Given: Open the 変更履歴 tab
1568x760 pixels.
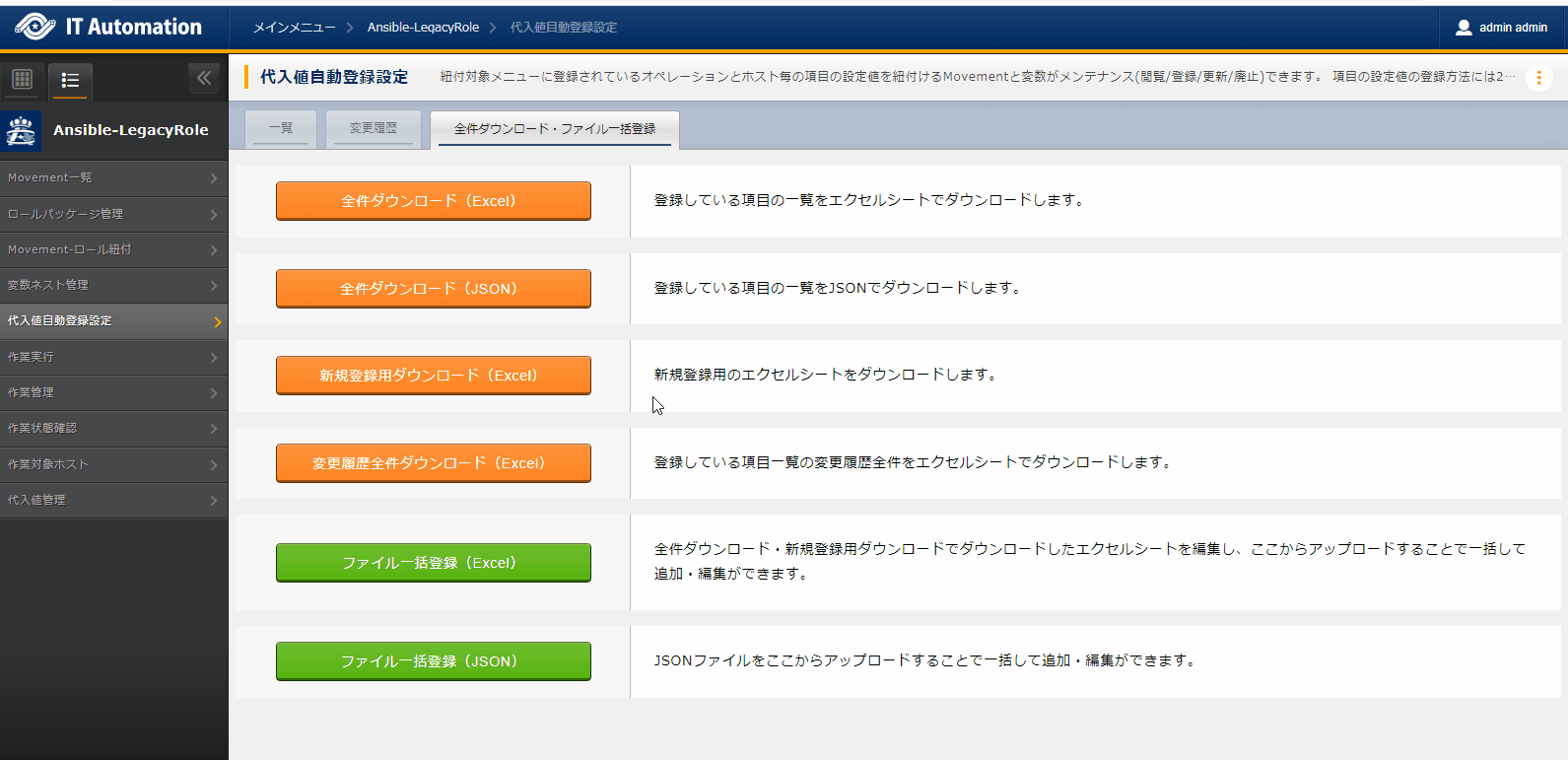Looking at the screenshot, I should [x=374, y=128].
